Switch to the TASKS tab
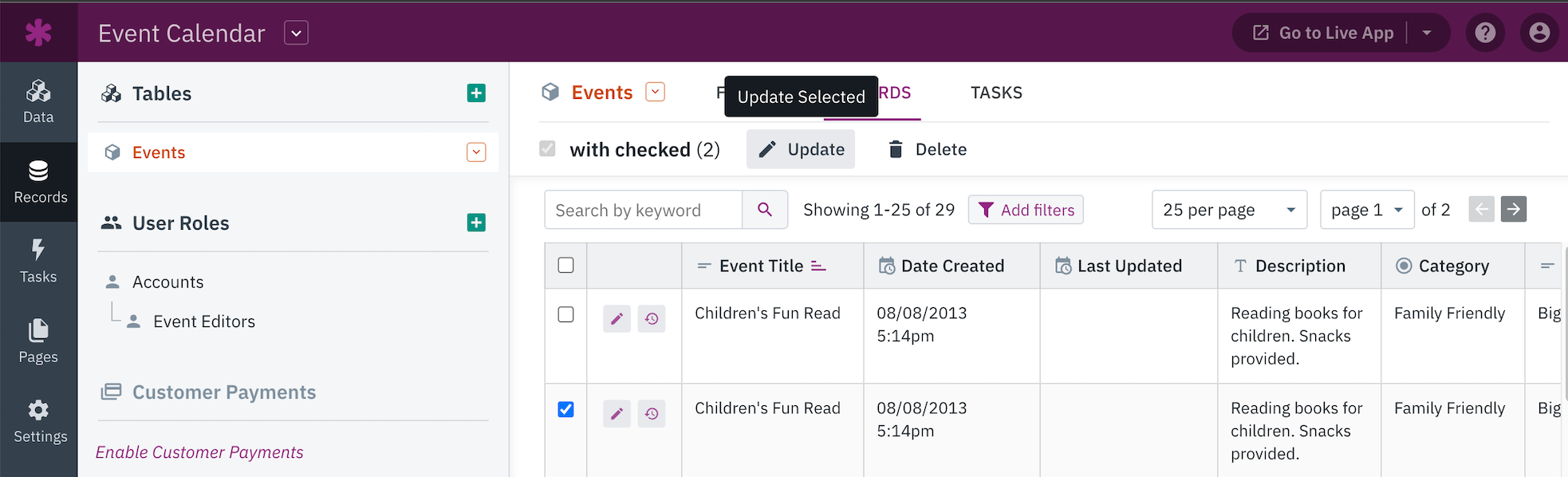Image resolution: width=1568 pixels, height=477 pixels. [996, 93]
